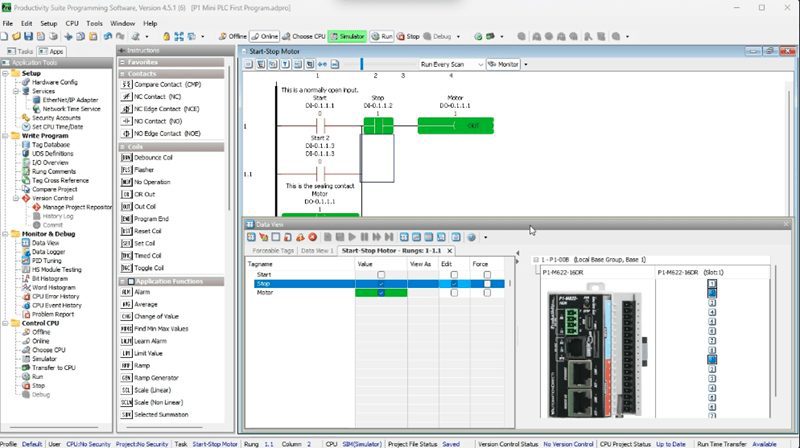This screenshot has height=448, width=800.
Task: Toggle the Edit checkbox for Stop tag
Action: pos(455,284)
